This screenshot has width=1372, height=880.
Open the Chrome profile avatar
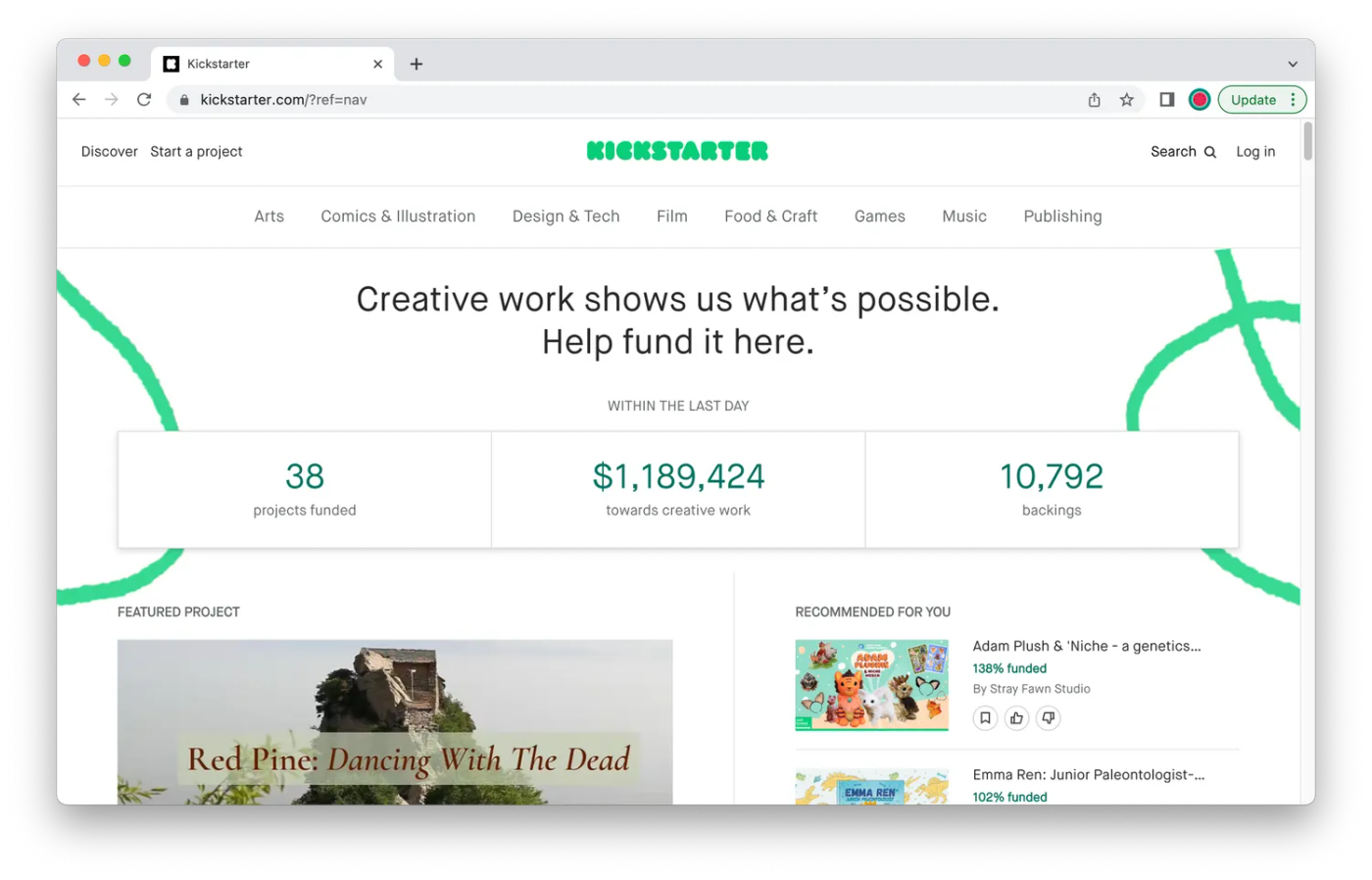coord(1200,100)
